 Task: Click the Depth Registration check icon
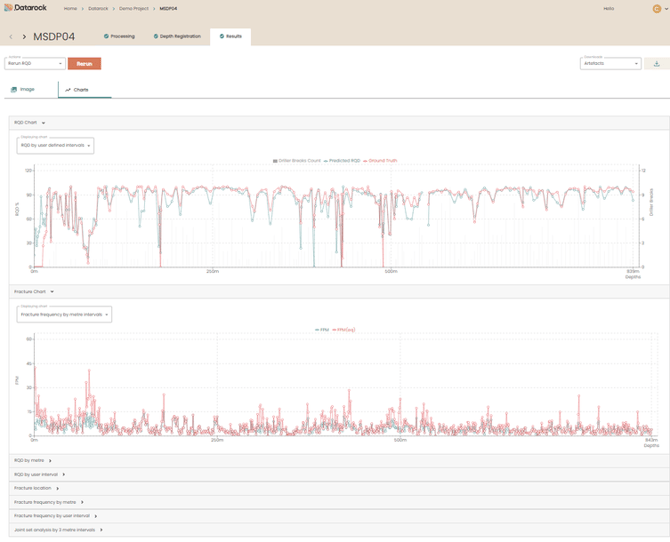click(x=156, y=36)
